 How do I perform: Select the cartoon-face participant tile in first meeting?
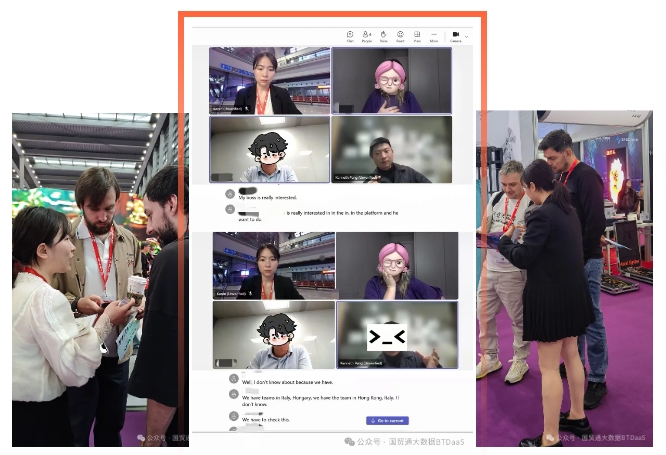click(269, 150)
